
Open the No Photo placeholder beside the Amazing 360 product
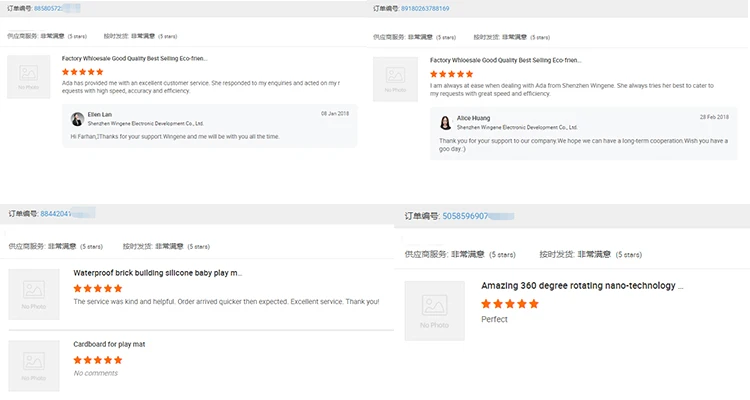434,311
